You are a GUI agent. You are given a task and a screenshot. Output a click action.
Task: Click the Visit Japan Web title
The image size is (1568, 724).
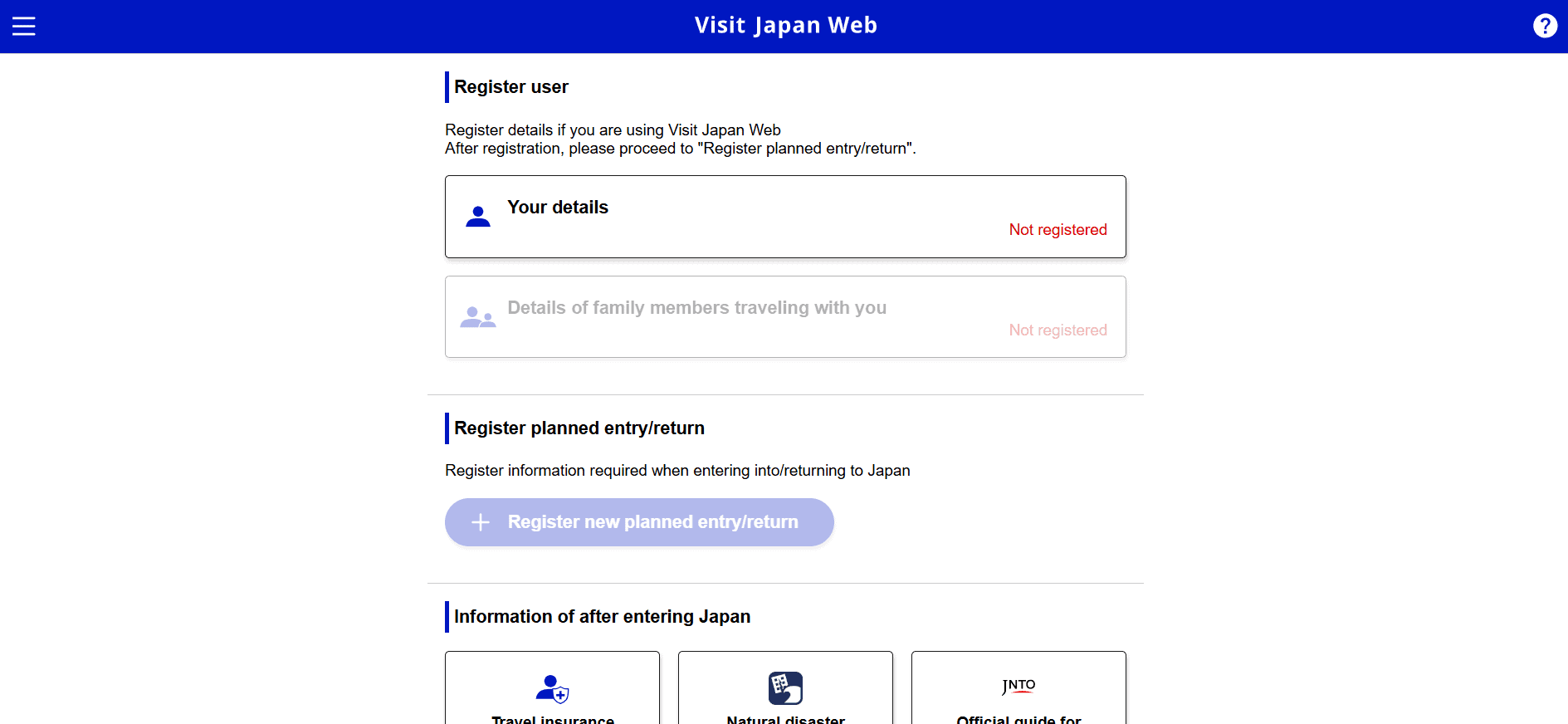click(x=785, y=26)
